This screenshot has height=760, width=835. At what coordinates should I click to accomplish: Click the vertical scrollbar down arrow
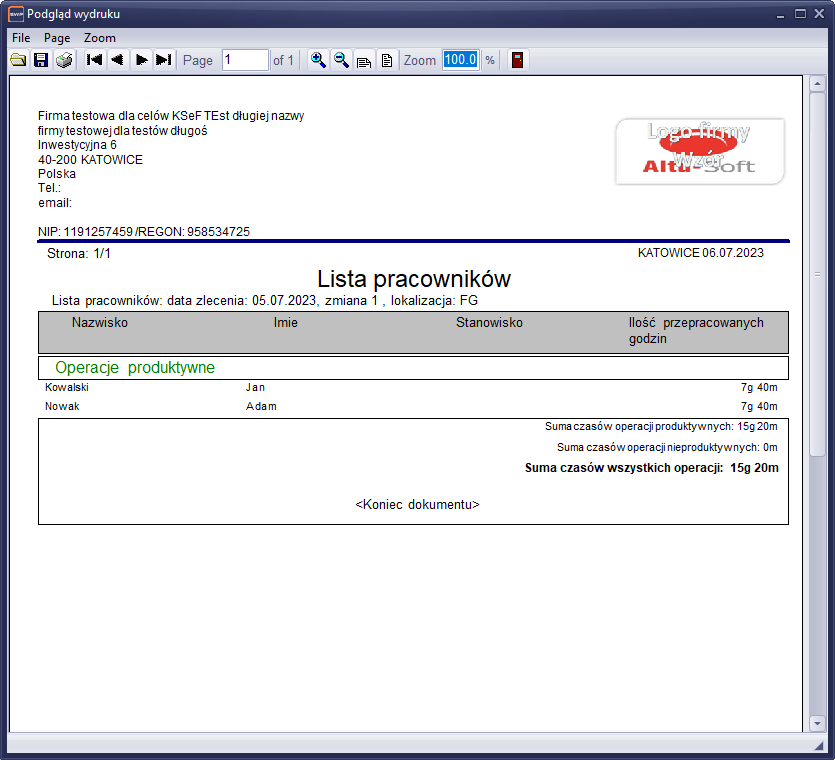pyautogui.click(x=817, y=723)
